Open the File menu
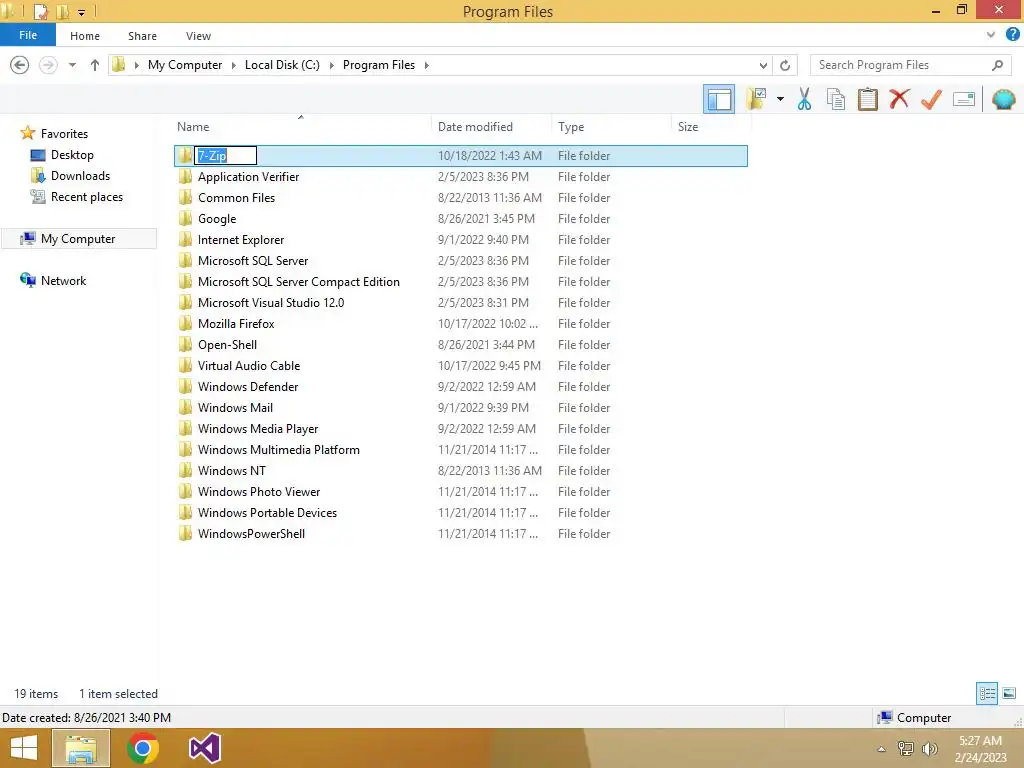The height and width of the screenshot is (768, 1024). 27,35
